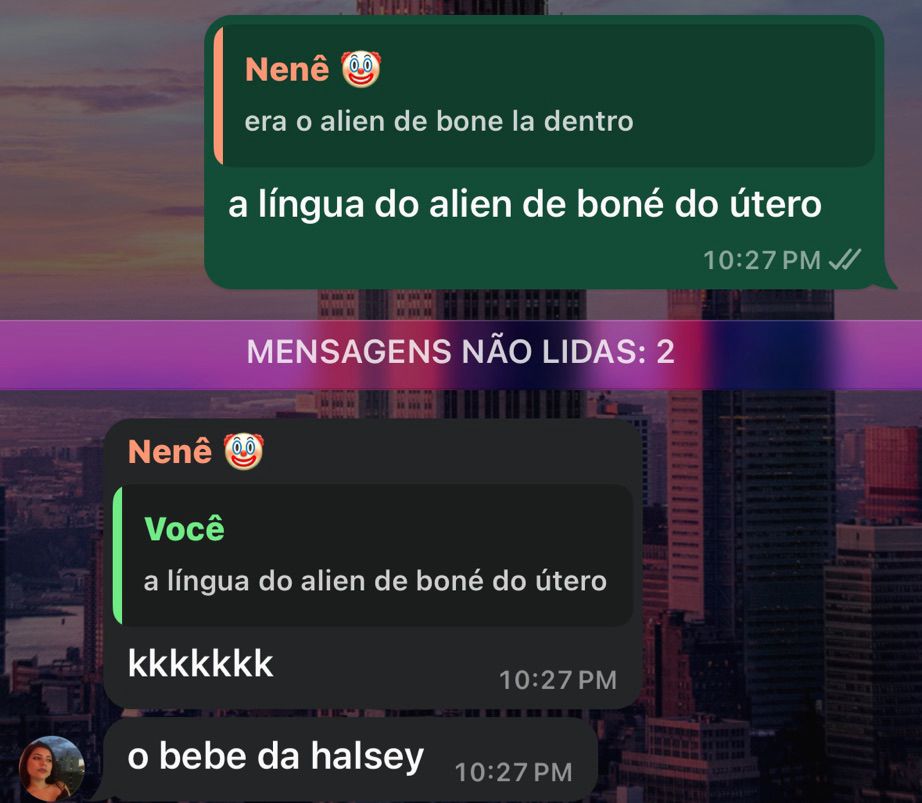
Task: Tap the timestamp on the 'o bebe da halsey' bubble
Action: pyautogui.click(x=513, y=772)
